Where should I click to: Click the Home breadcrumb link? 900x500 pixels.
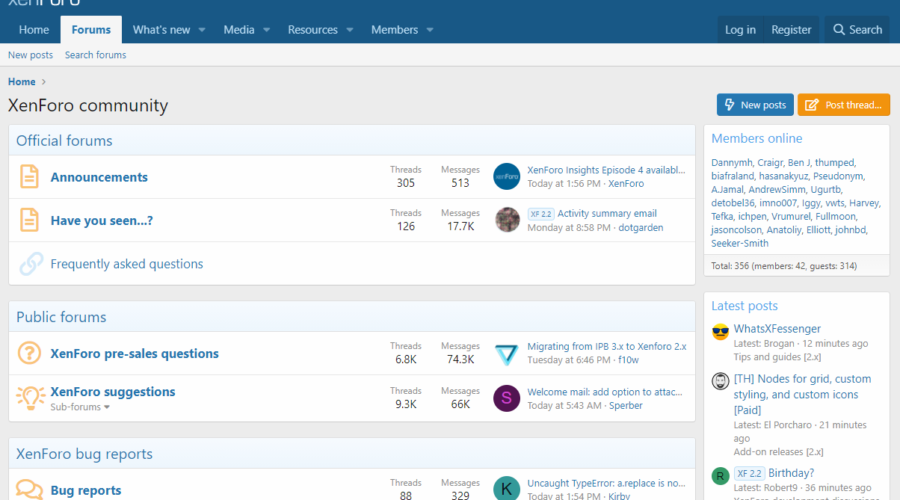(x=22, y=82)
